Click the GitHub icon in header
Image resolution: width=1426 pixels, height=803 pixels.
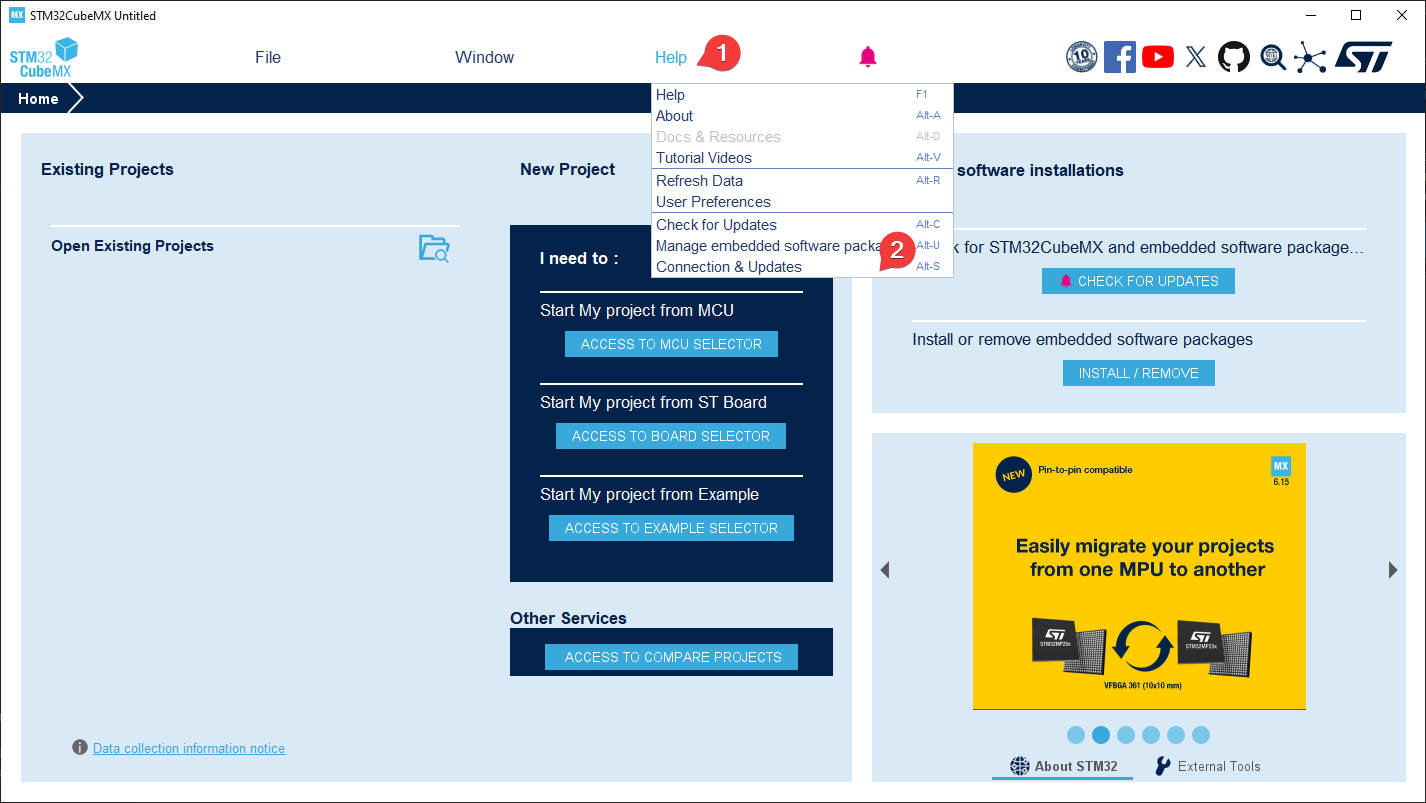1234,57
